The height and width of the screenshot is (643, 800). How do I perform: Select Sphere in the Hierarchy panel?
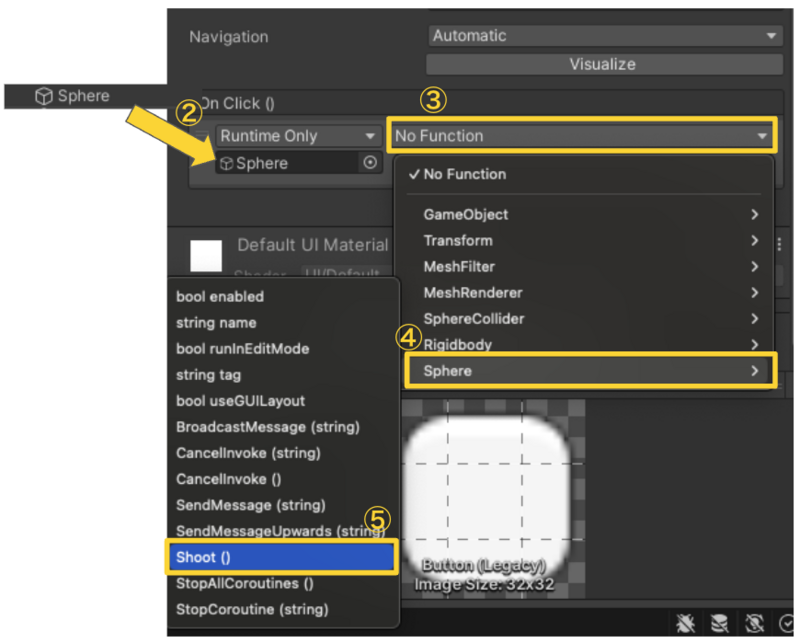[82, 96]
